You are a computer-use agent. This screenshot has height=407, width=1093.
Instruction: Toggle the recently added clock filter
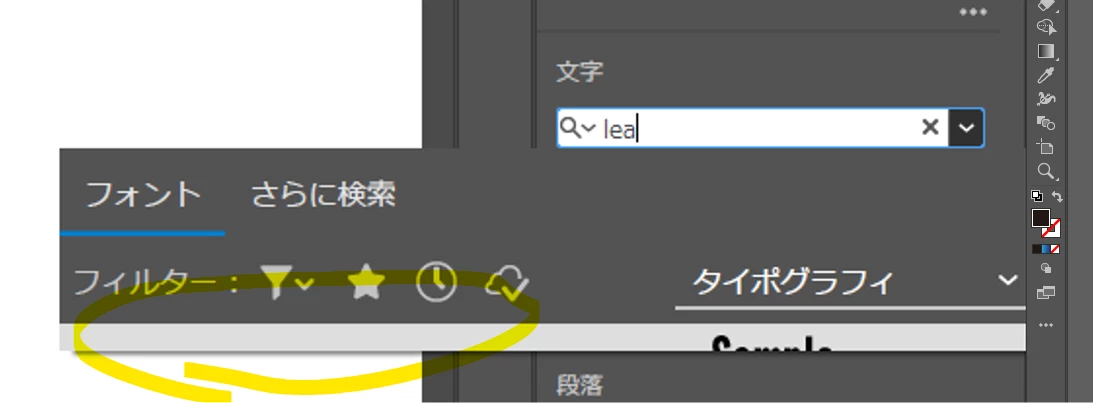[x=436, y=283]
